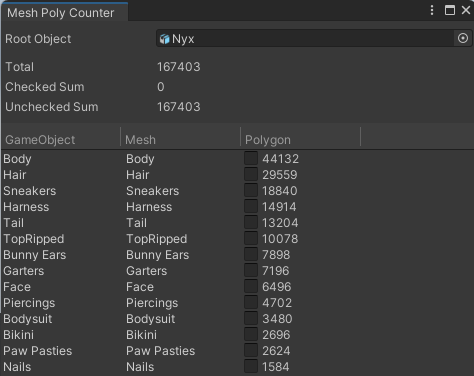Screen dimensions: 474x376
Task: Click Face in the Mesh column
Action: click(x=140, y=287)
